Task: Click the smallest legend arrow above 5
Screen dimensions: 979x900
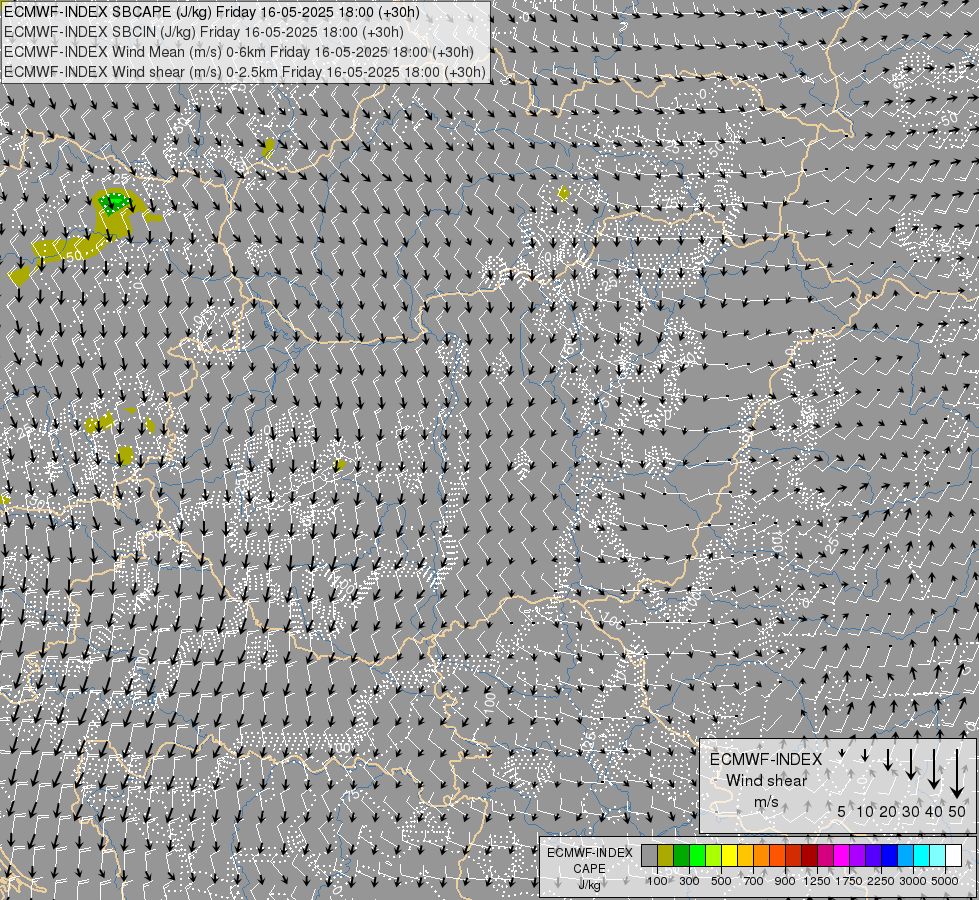Action: point(842,753)
